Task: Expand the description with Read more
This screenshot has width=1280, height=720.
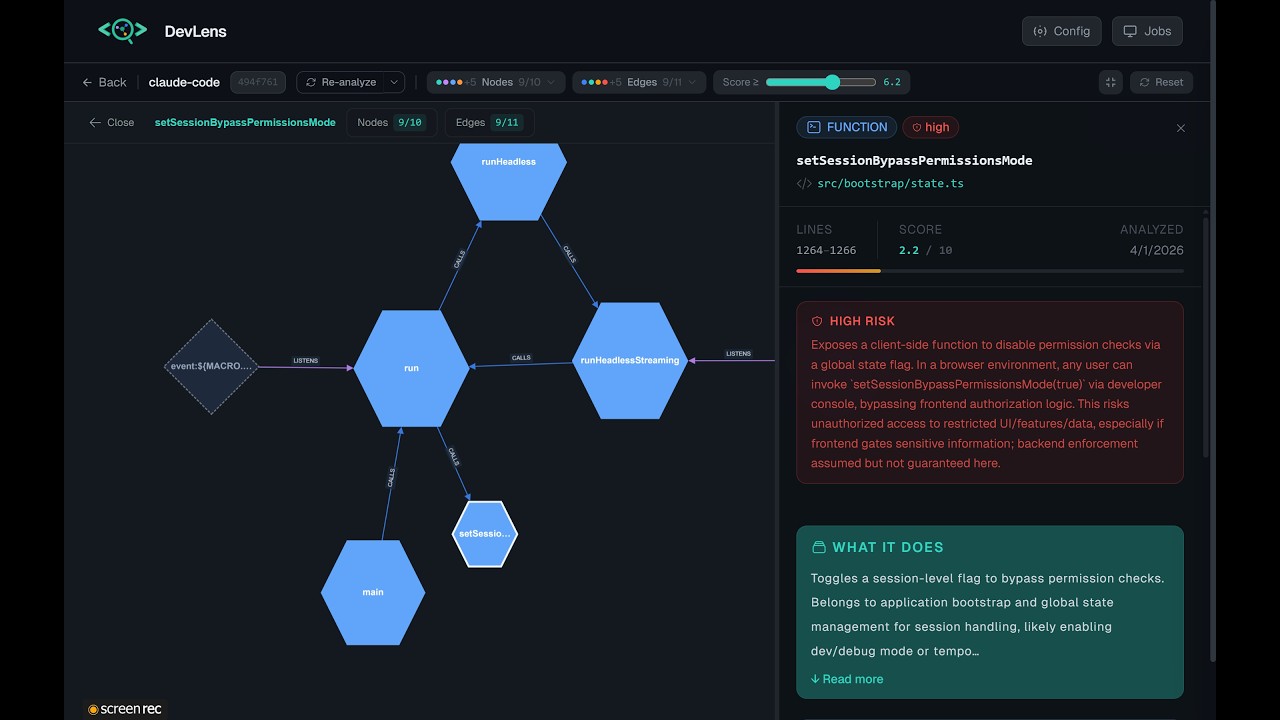Action: (847, 679)
